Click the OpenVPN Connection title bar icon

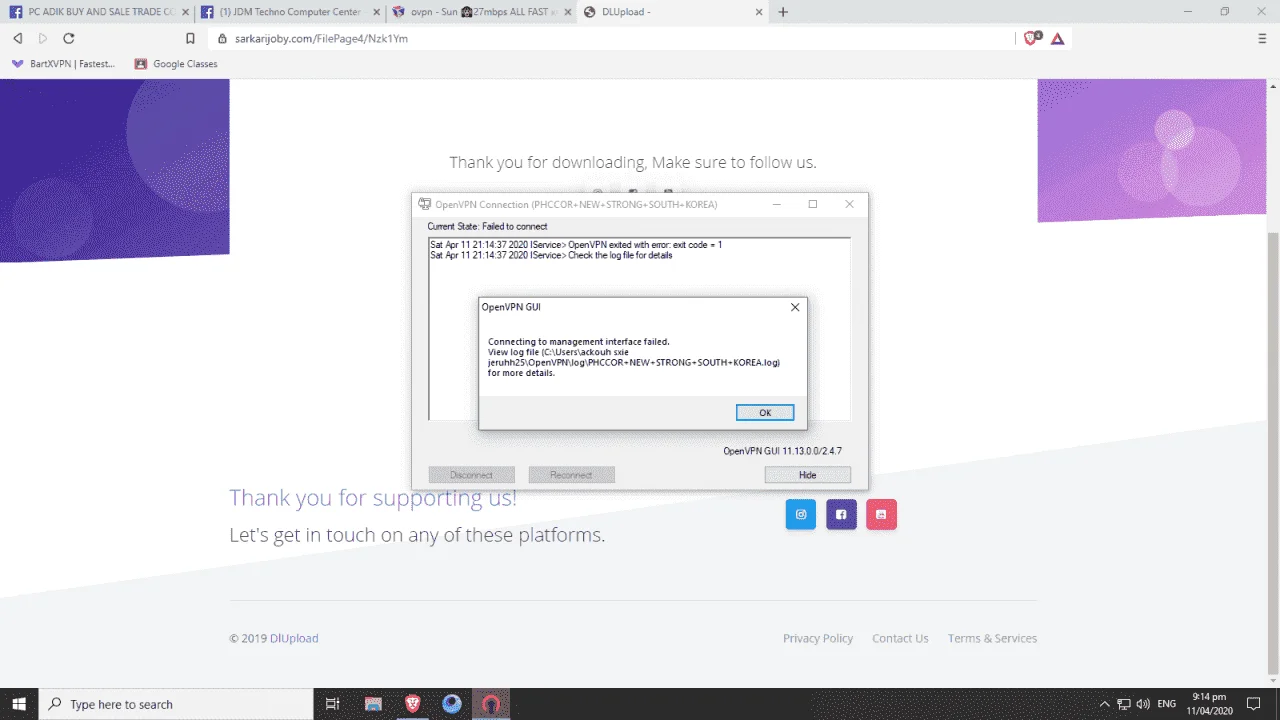425,204
